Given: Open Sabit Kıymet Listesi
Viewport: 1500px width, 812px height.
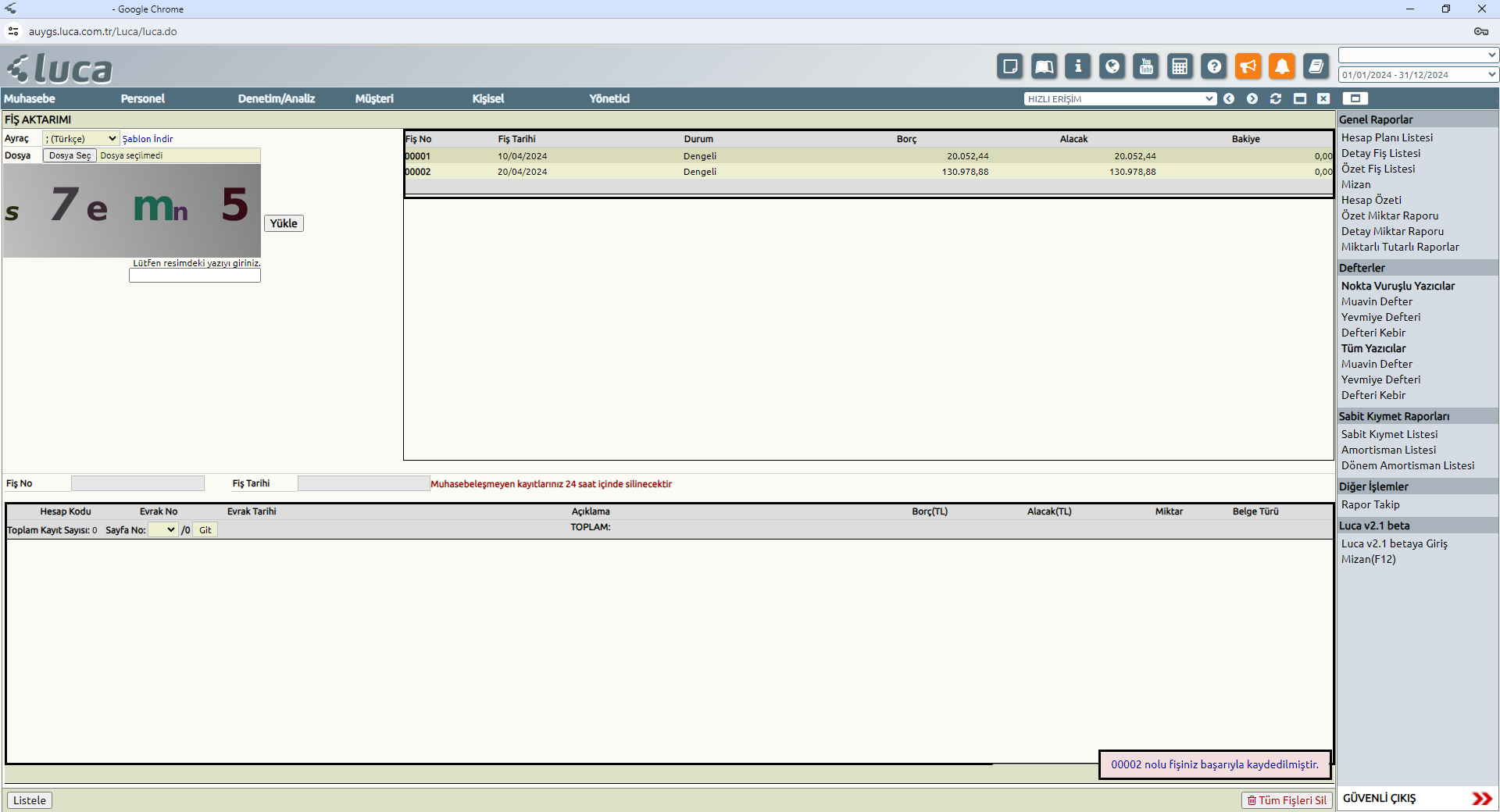Looking at the screenshot, I should point(1389,434).
